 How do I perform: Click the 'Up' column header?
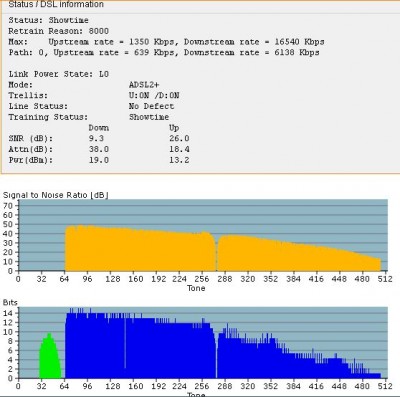(x=174, y=128)
